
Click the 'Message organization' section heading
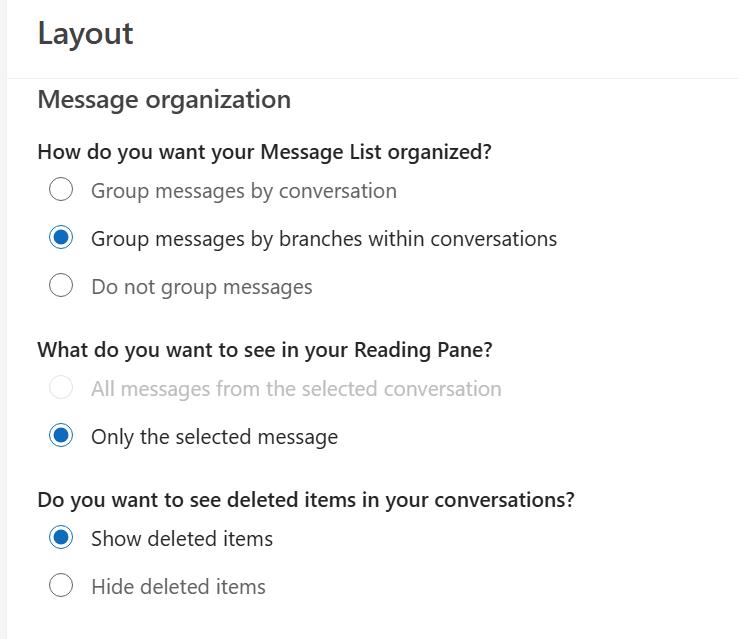[x=164, y=100]
